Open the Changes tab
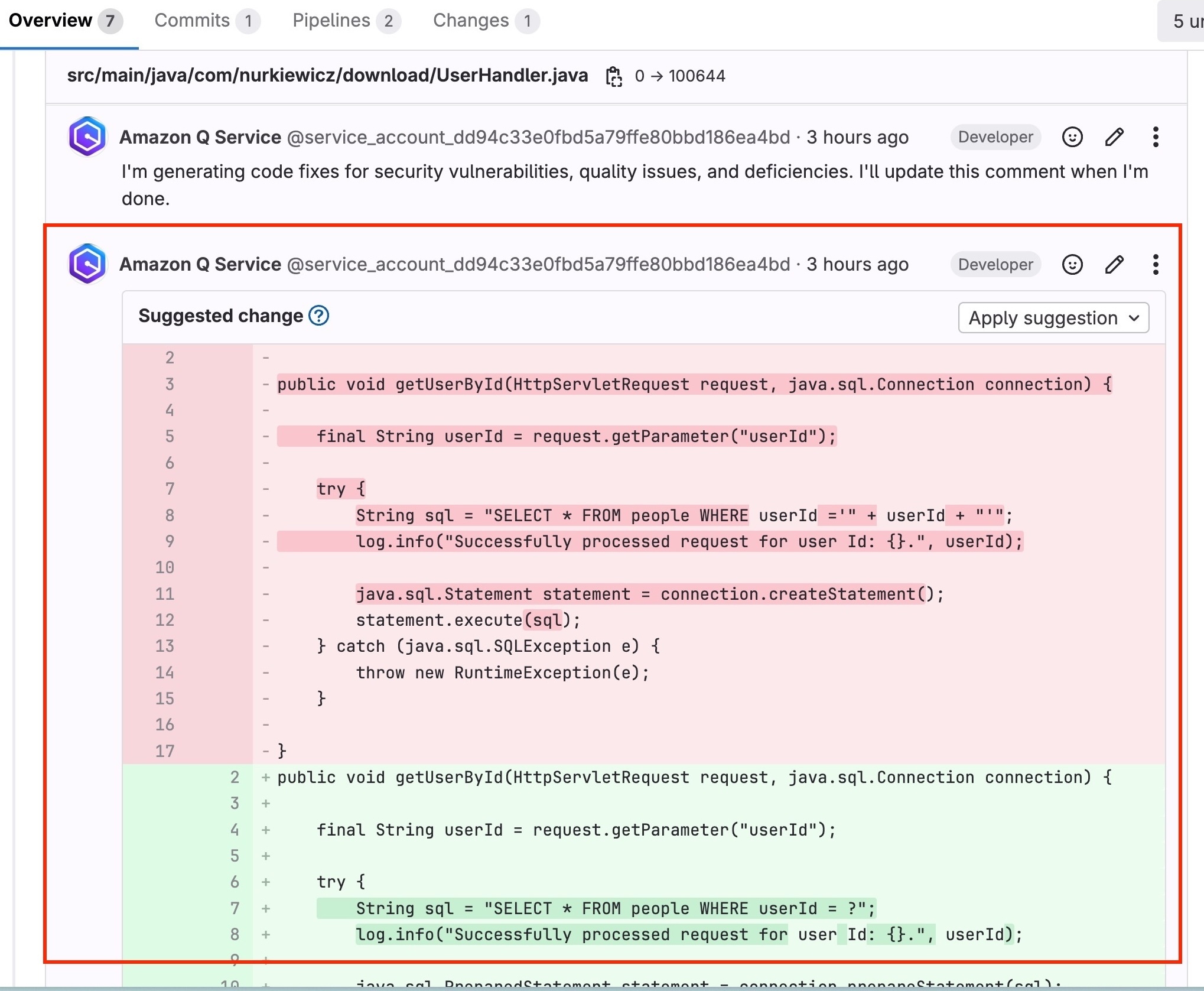Screen dimensions: 1204x991 486,21
